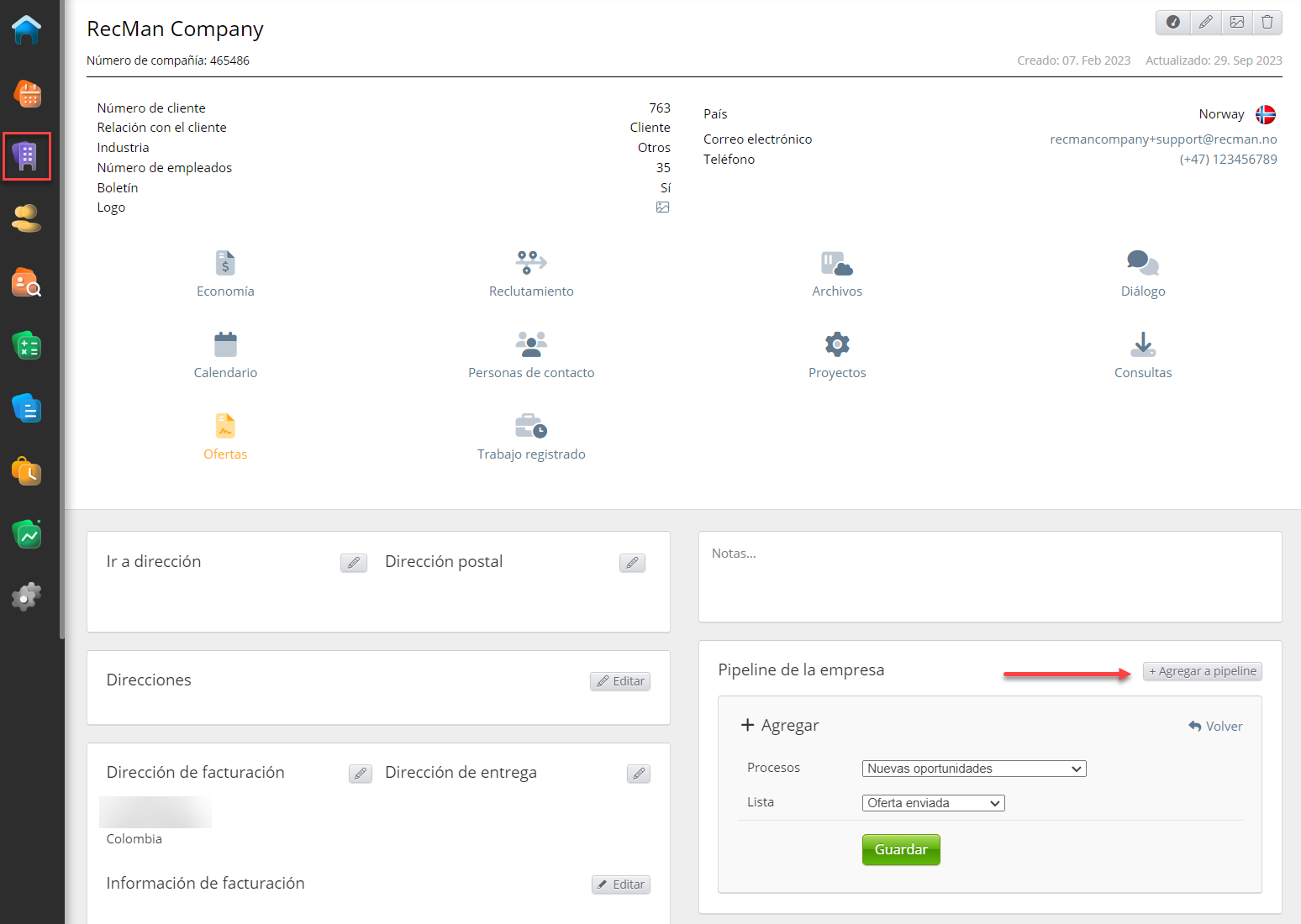Open the Reclutamiento module
The width and height of the screenshot is (1301, 924).
tap(531, 274)
